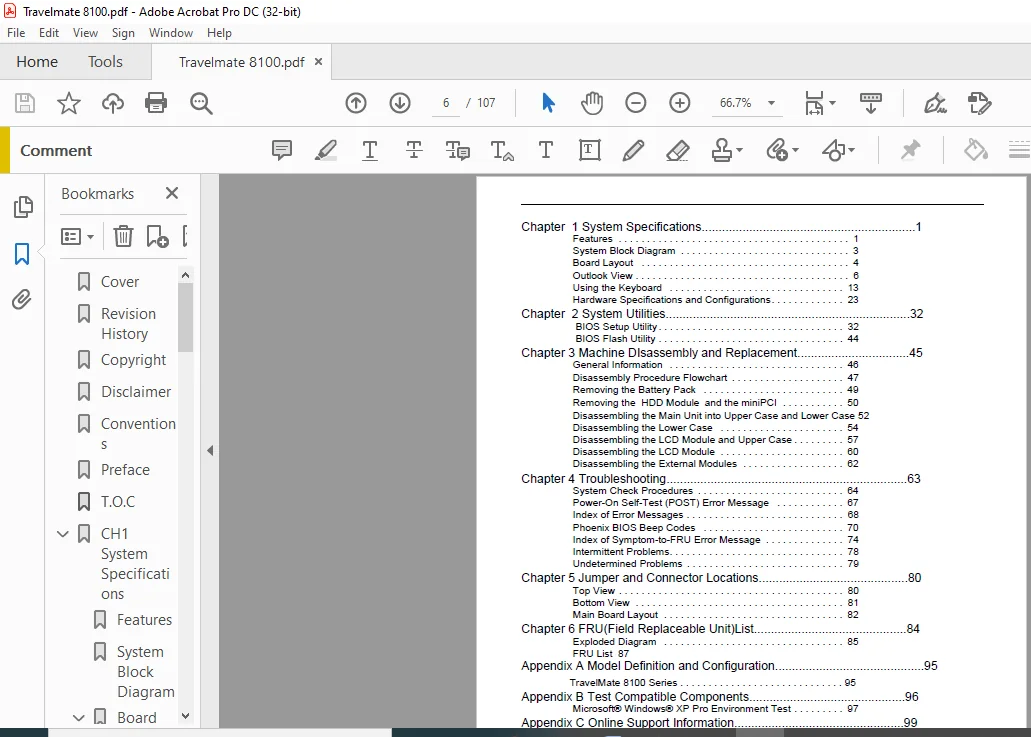Collapse the navigation pane arrow

[x=210, y=450]
